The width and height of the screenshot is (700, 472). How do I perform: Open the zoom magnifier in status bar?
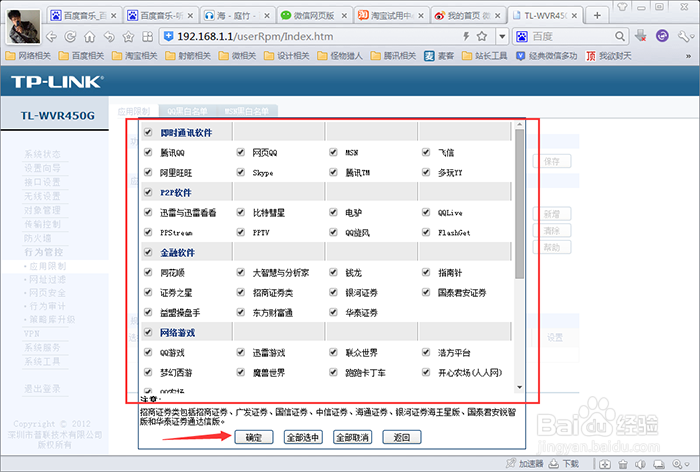tap(679, 464)
